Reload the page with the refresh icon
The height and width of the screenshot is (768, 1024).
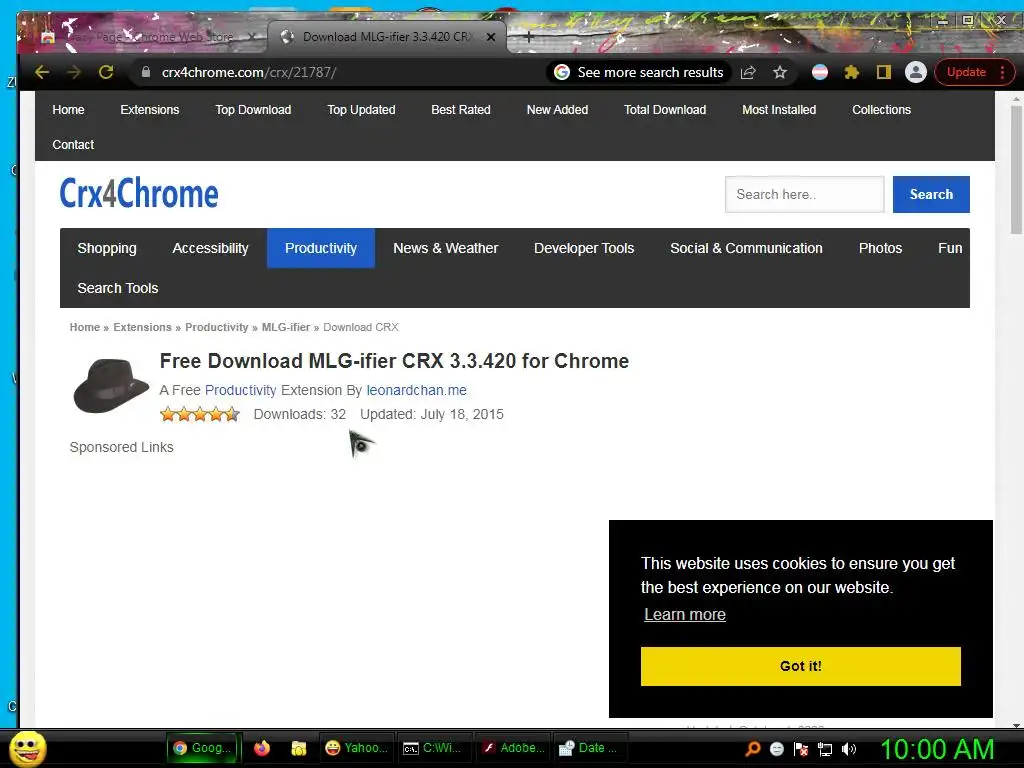[106, 72]
